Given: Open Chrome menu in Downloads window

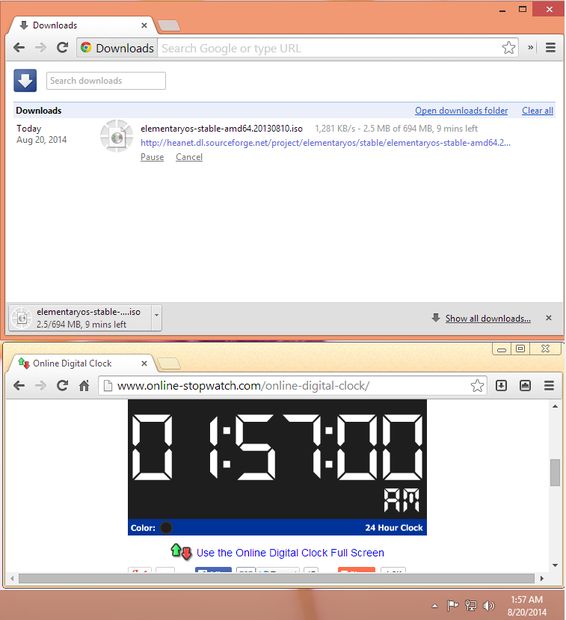Looking at the screenshot, I should (x=550, y=48).
